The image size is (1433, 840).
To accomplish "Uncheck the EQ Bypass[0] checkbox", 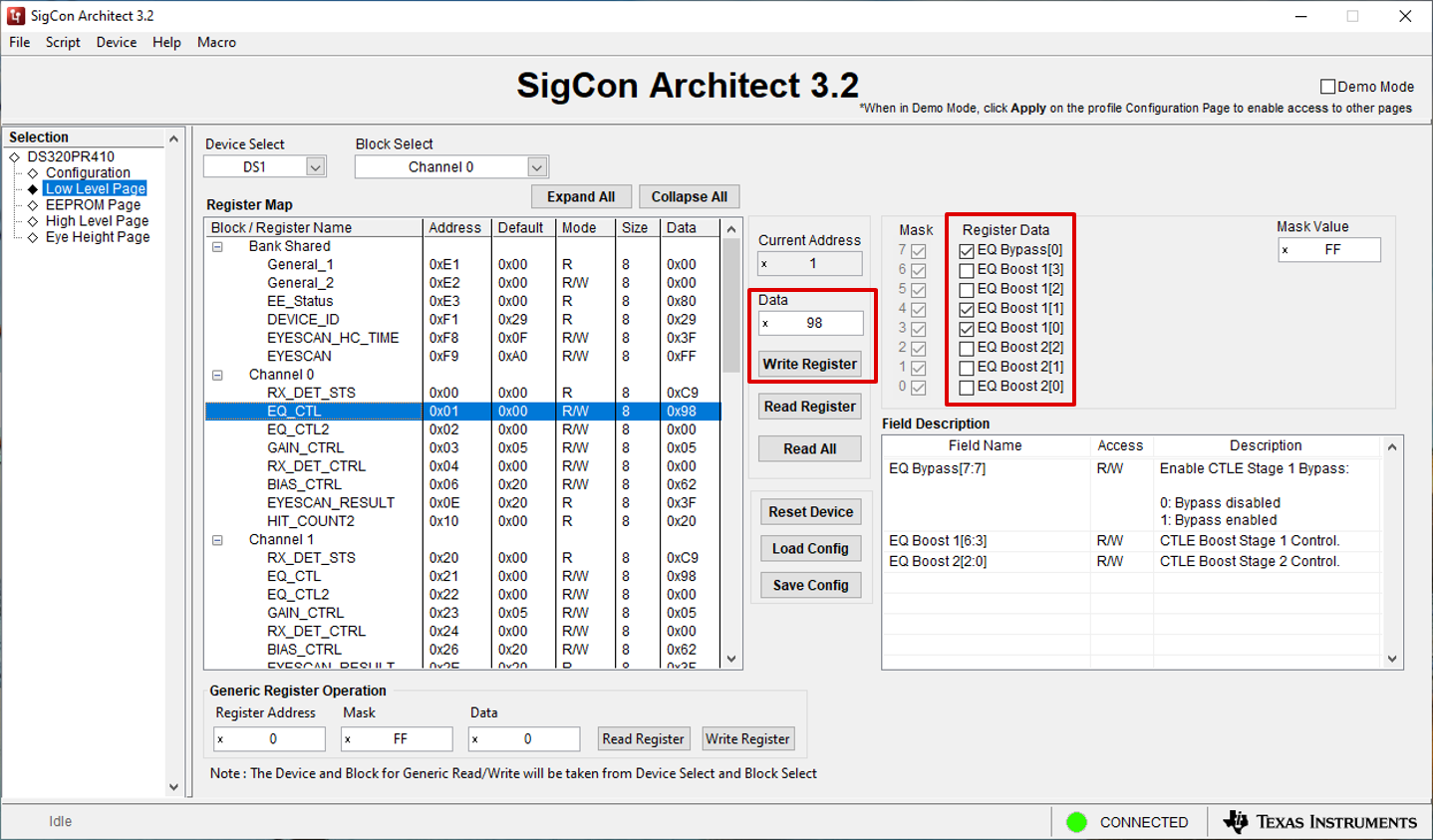I will [966, 251].
